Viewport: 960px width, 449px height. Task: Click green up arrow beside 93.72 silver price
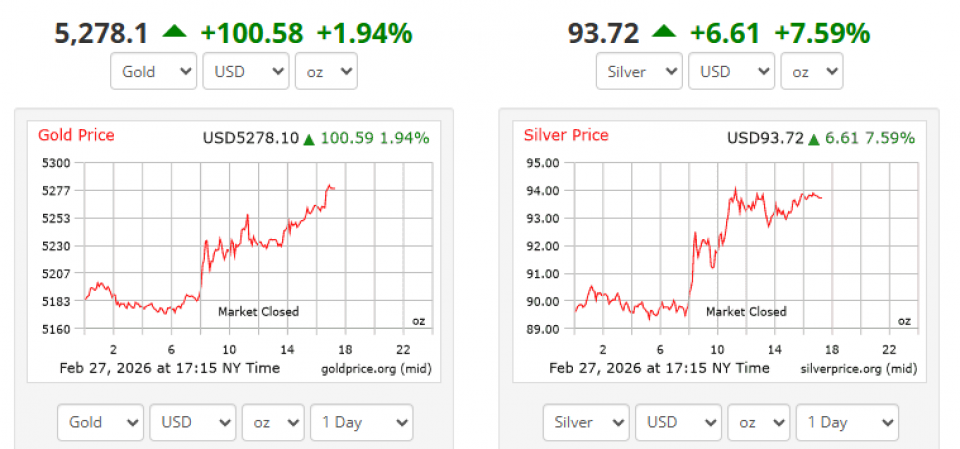(664, 32)
